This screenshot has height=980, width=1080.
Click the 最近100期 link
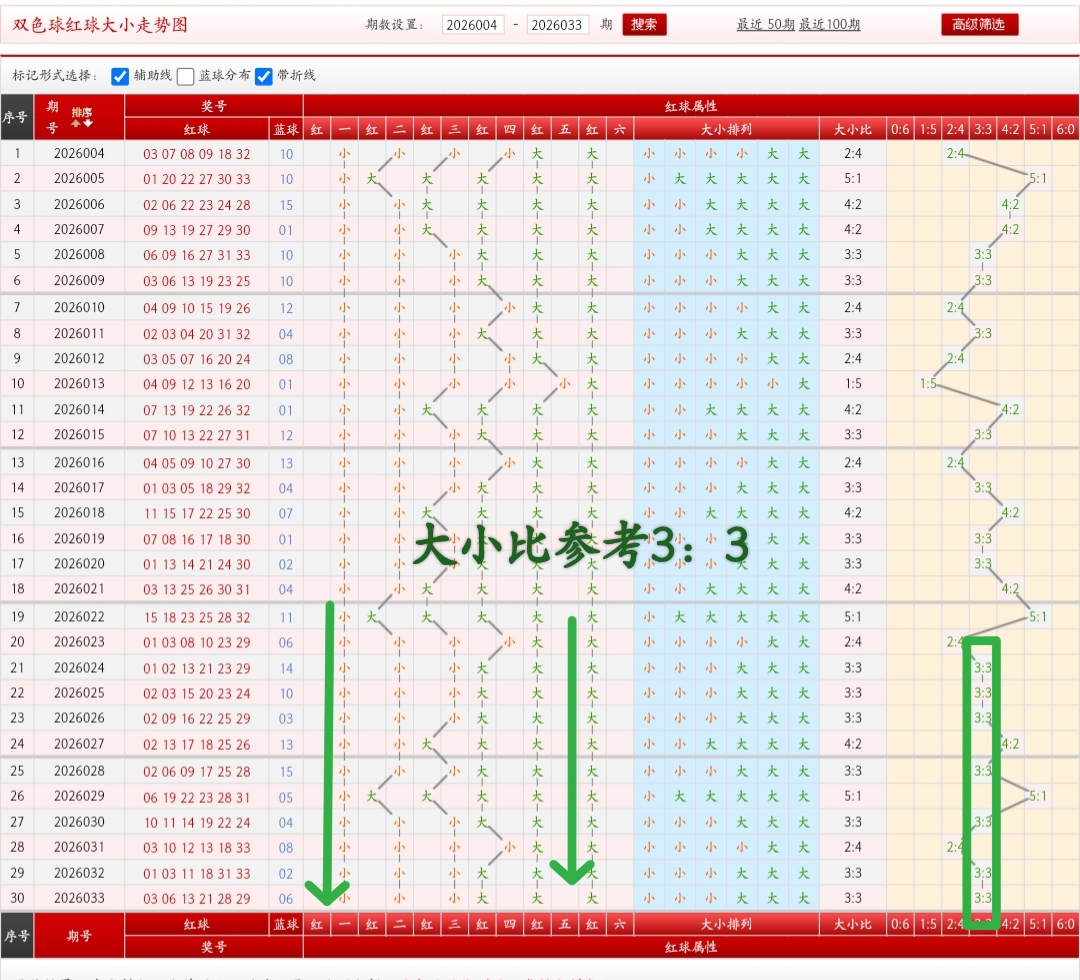[829, 25]
